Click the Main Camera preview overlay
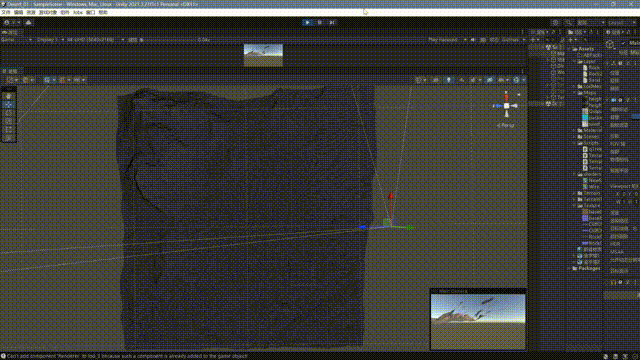Screen dimensions: 640x360 (478, 319)
